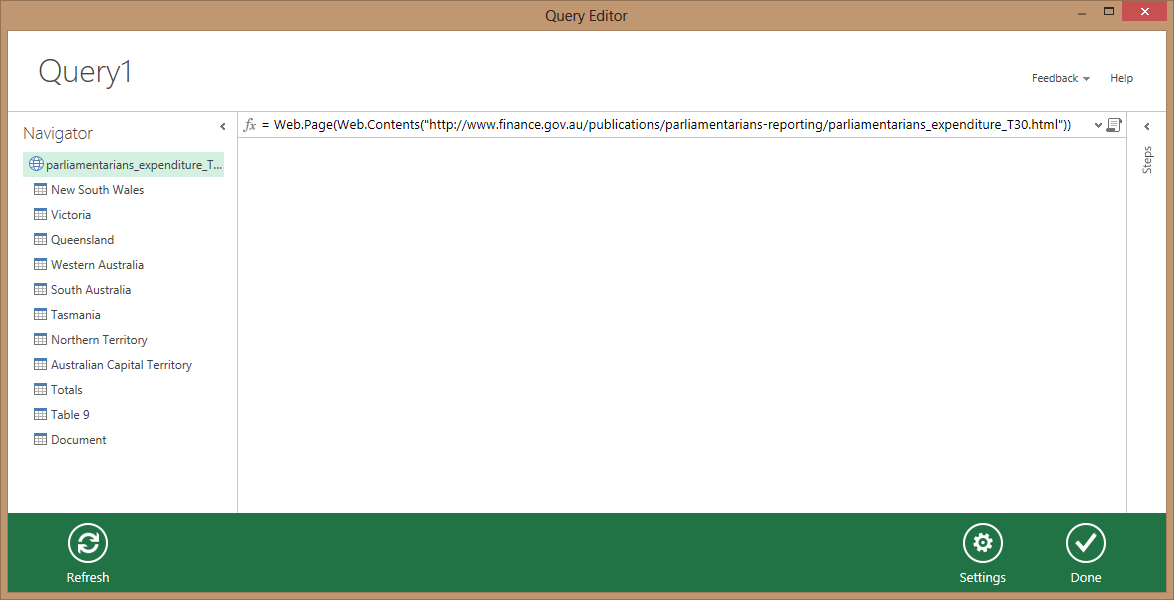
Task: Click the Done checkmark icon
Action: click(1085, 543)
